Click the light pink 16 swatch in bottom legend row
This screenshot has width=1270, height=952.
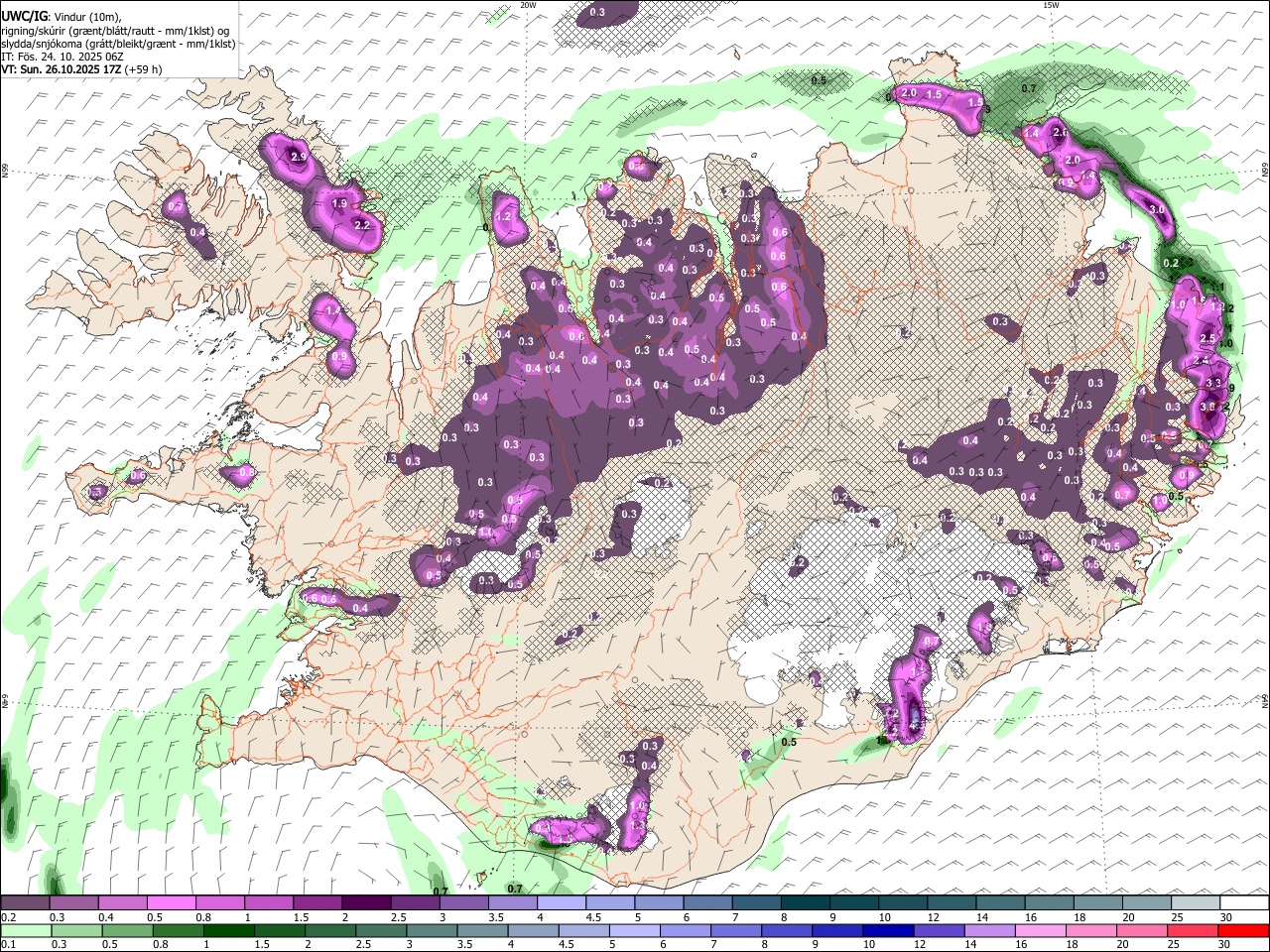tap(1042, 930)
